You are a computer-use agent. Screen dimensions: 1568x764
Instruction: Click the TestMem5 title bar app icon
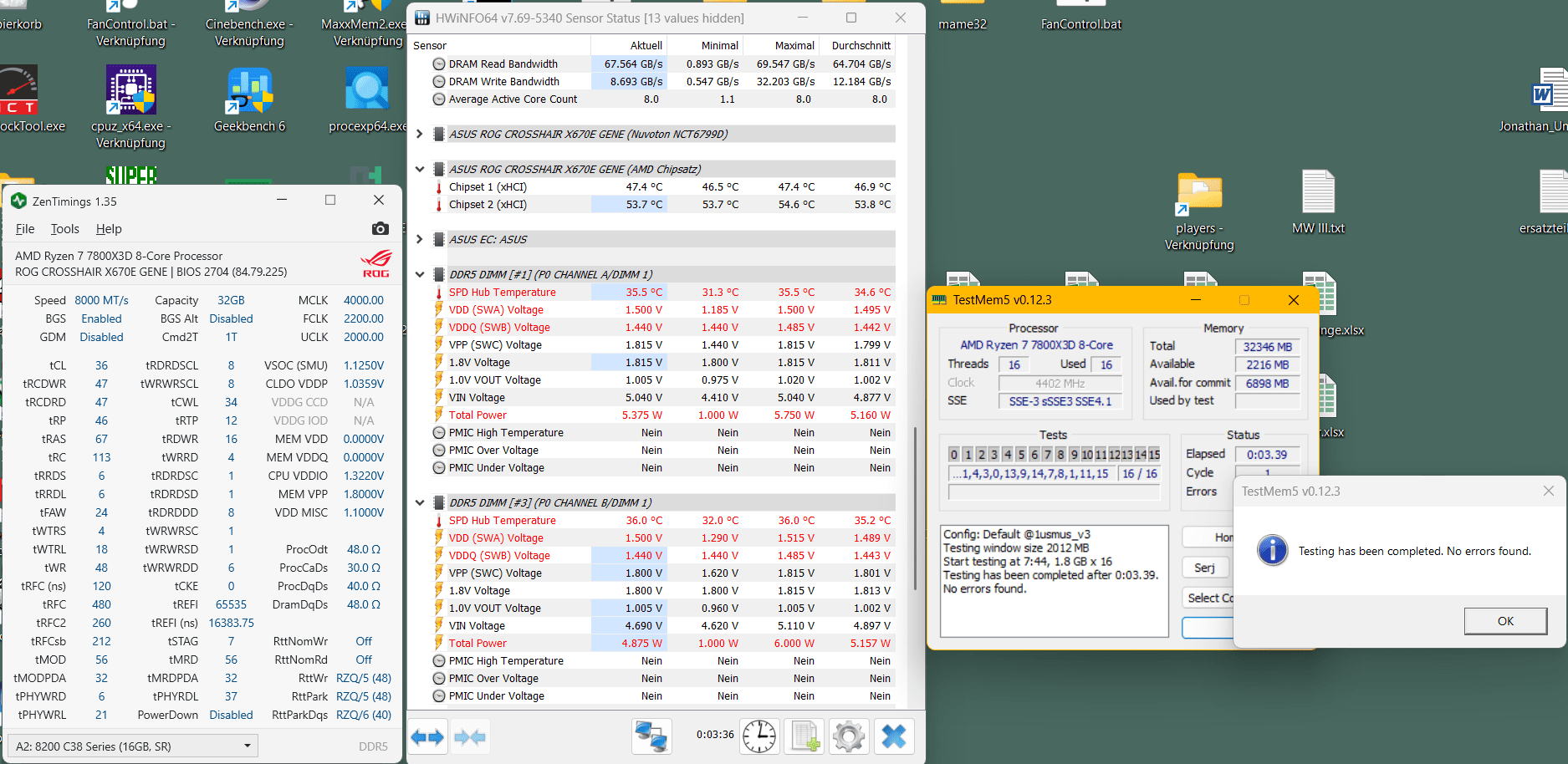[x=939, y=299]
